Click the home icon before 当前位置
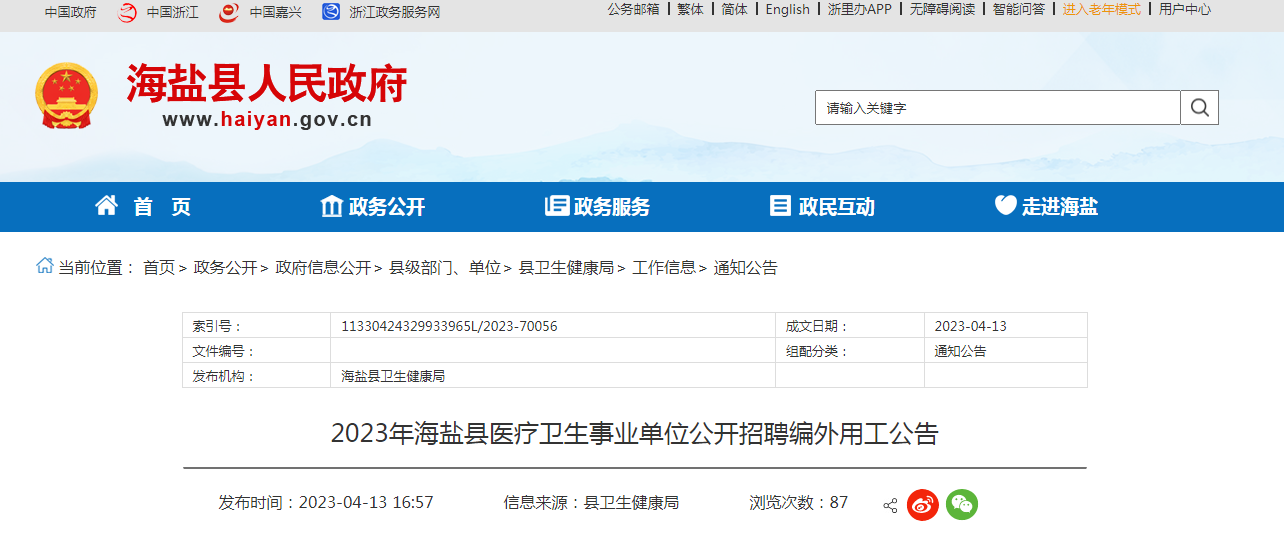This screenshot has width=1284, height=551. (45, 266)
